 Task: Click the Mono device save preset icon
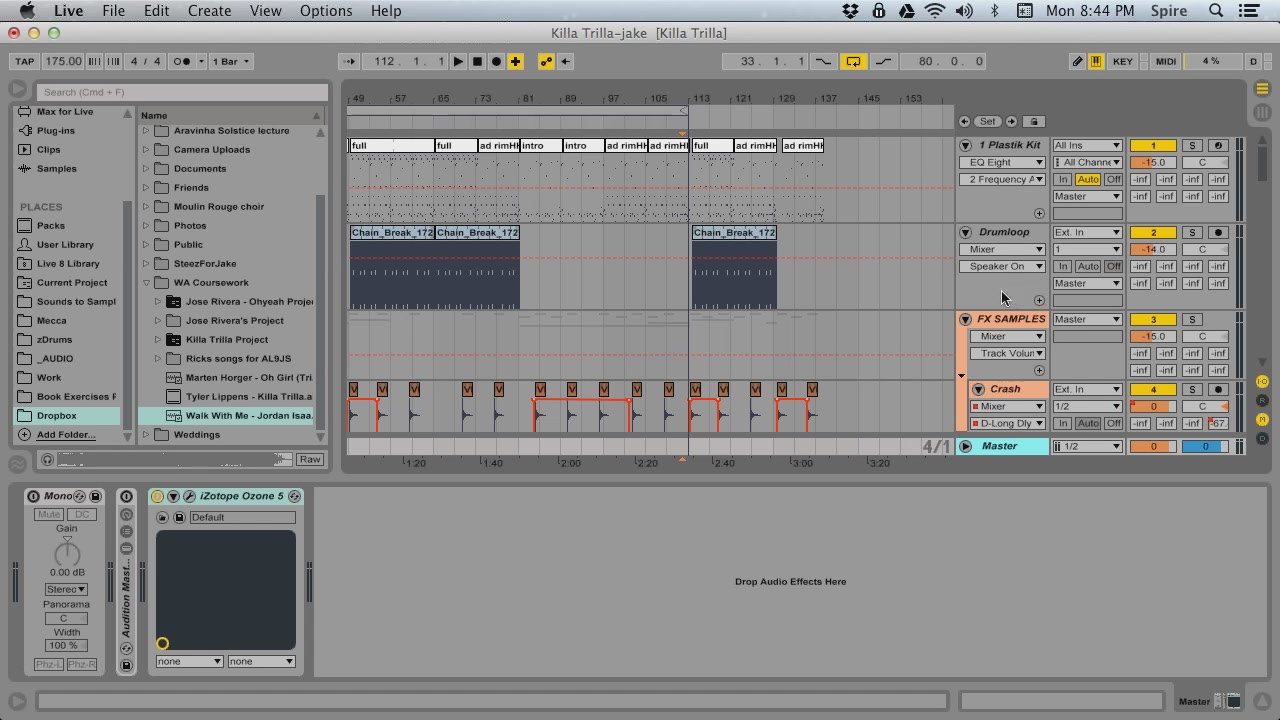coord(95,496)
